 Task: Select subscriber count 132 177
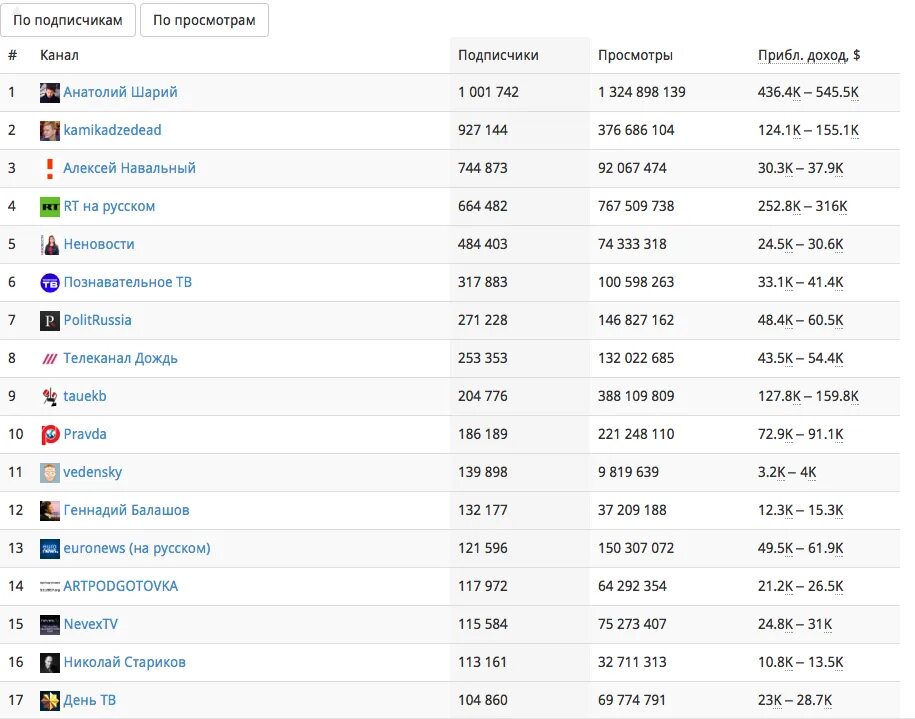(482, 510)
